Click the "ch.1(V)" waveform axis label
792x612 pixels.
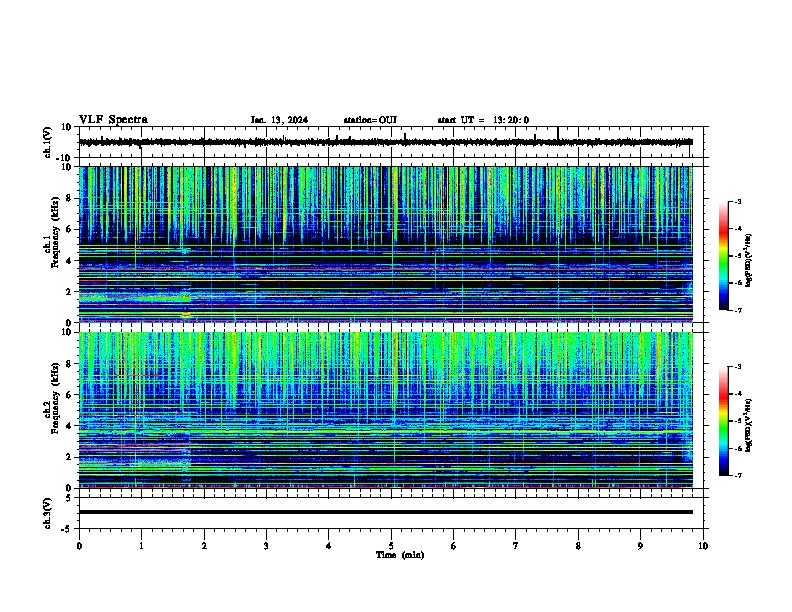(48, 142)
